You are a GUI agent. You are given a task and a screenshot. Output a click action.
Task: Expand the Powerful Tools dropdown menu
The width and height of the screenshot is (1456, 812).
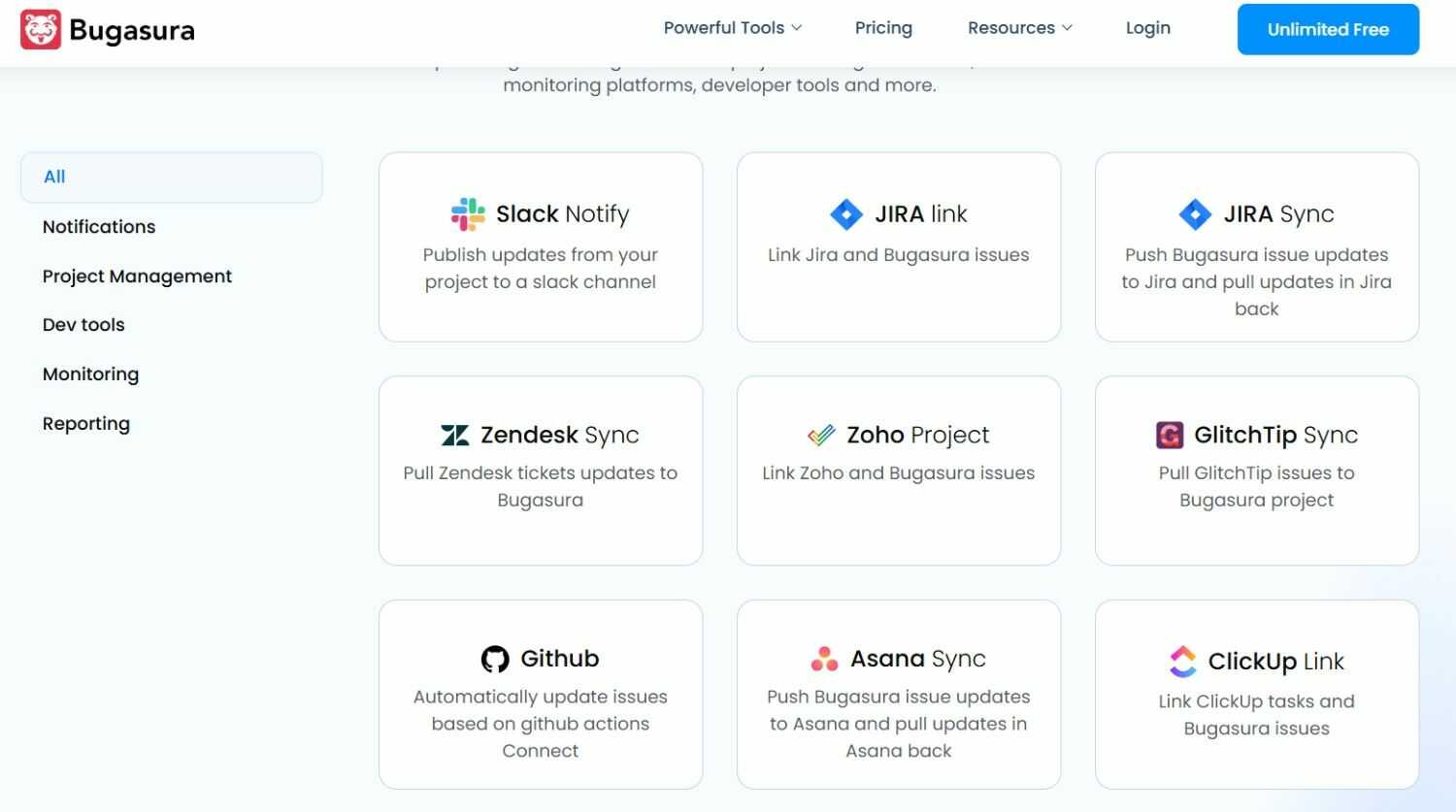click(733, 28)
